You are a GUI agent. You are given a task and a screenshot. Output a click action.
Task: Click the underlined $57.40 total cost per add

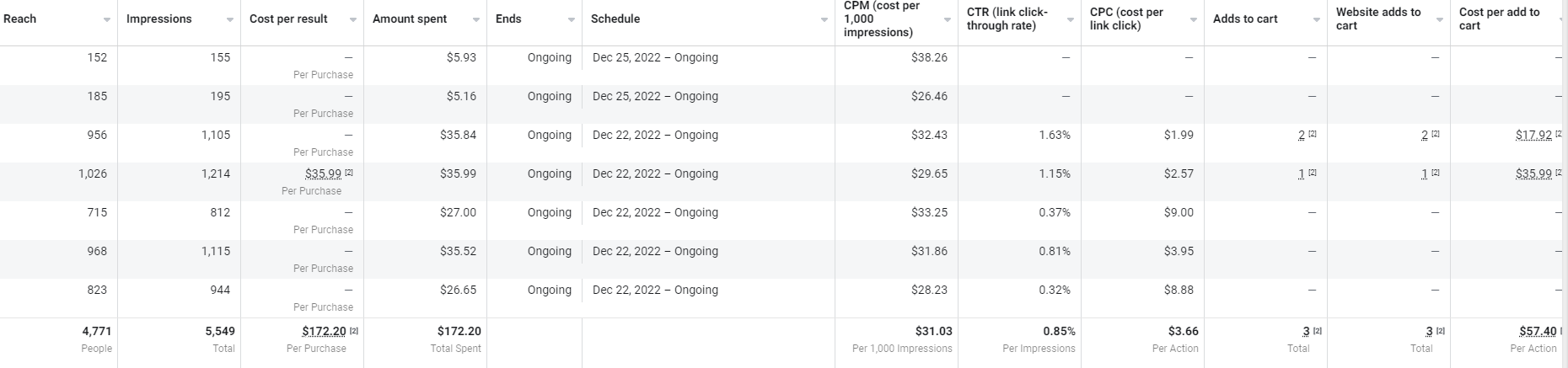(x=1538, y=331)
